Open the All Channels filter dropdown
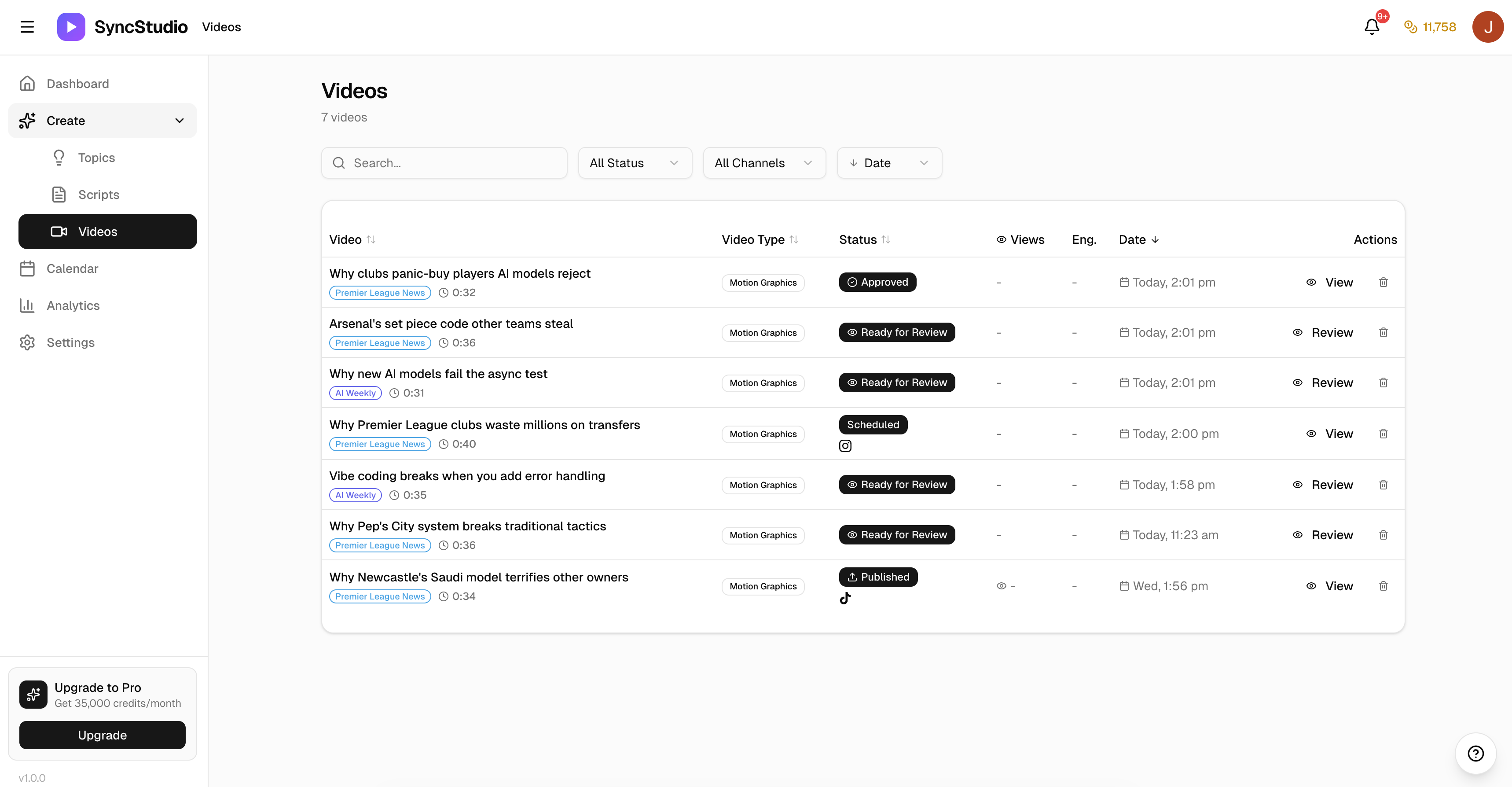 [x=763, y=163]
